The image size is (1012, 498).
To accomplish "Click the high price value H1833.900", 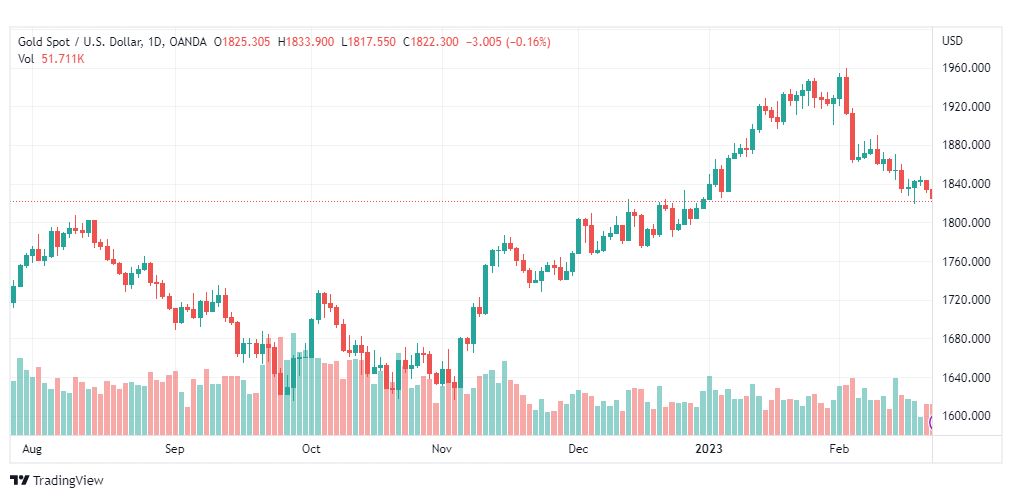I will [307, 42].
